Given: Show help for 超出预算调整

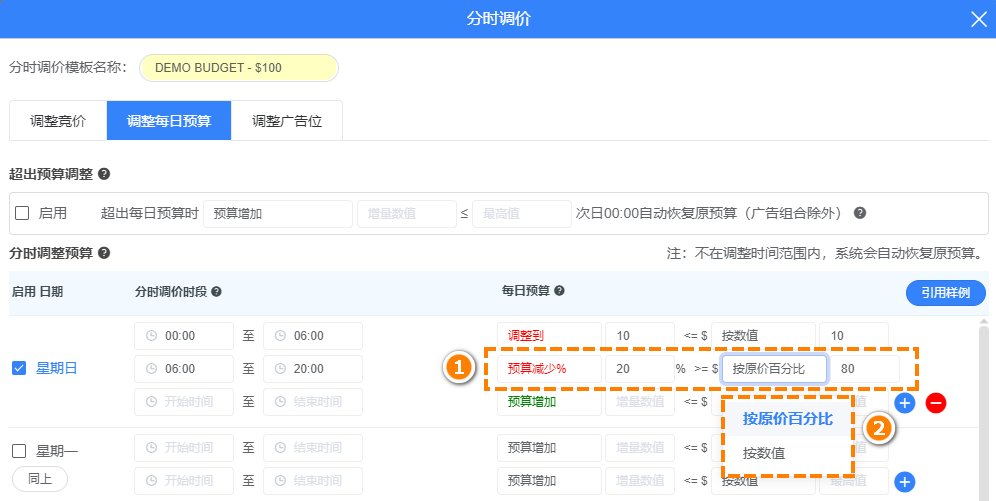Looking at the screenshot, I should (104, 174).
